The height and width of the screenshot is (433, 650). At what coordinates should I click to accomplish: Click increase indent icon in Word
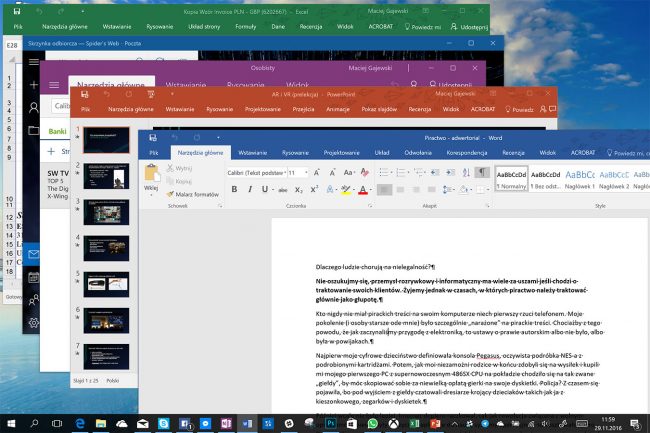pos(451,172)
